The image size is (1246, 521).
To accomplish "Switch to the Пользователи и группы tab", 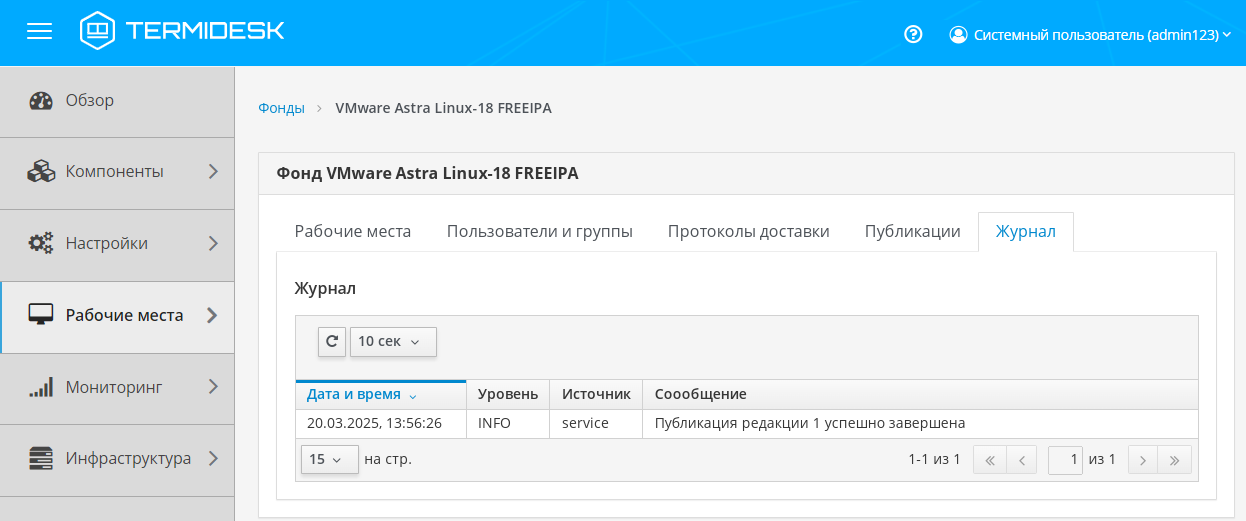I will click(x=539, y=231).
